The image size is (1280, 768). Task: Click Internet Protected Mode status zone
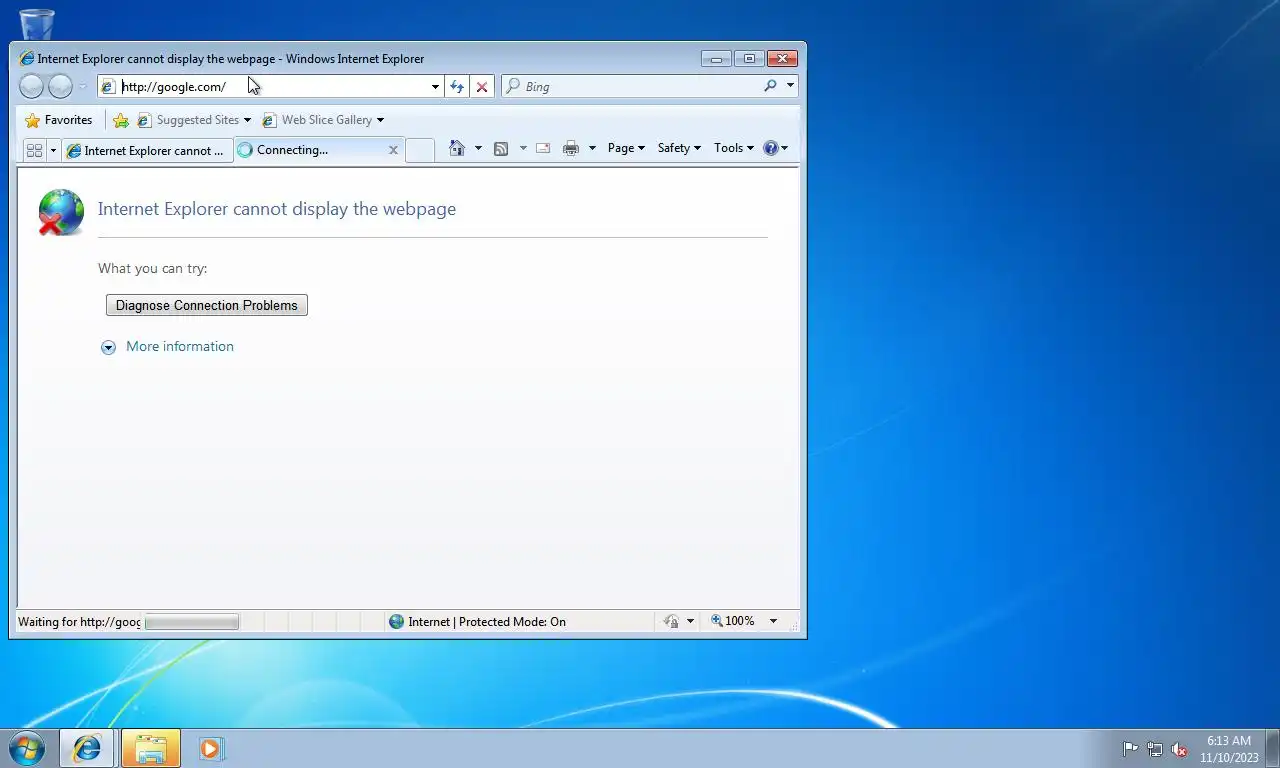point(478,621)
